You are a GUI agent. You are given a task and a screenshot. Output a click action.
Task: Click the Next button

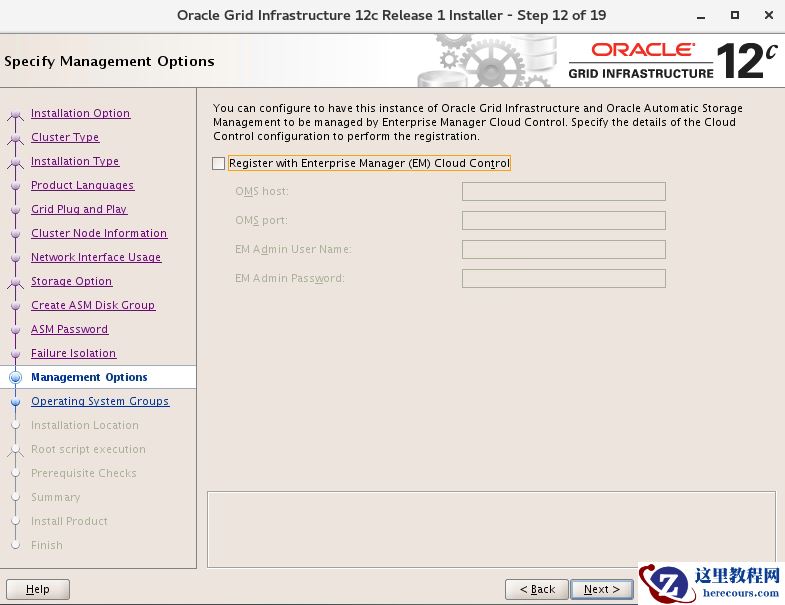(x=602, y=589)
